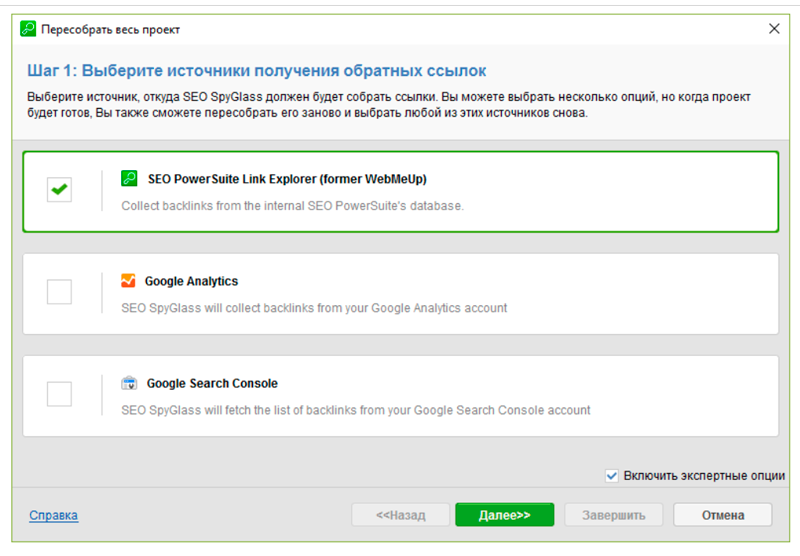The width and height of the screenshot is (800, 556).
Task: Open the Справка help link
Action: pyautogui.click(x=54, y=515)
